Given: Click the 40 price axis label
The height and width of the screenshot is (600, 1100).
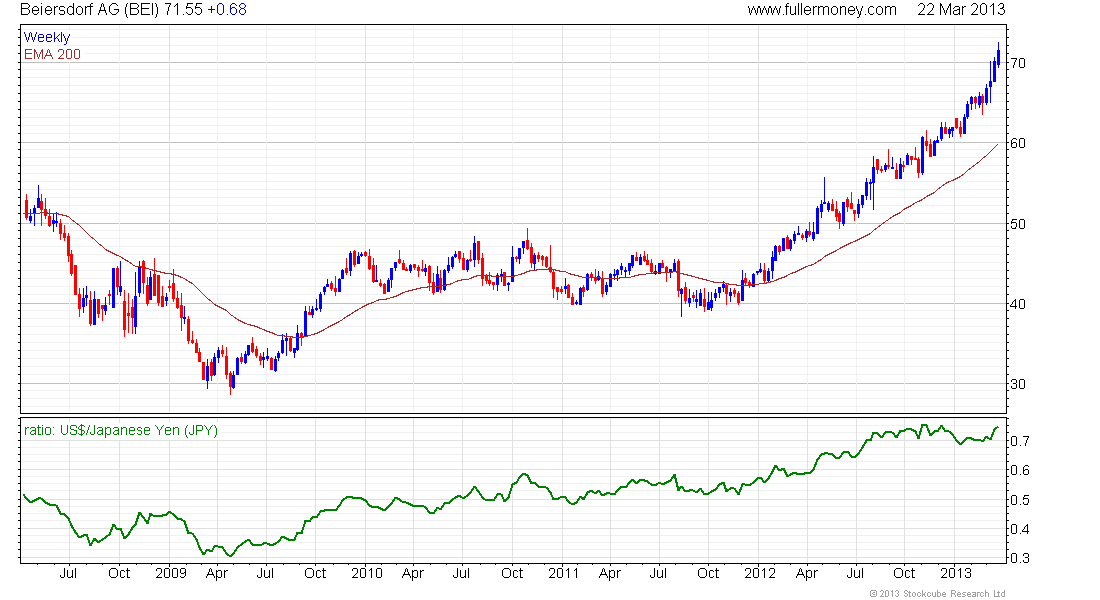Looking at the screenshot, I should 1017,304.
